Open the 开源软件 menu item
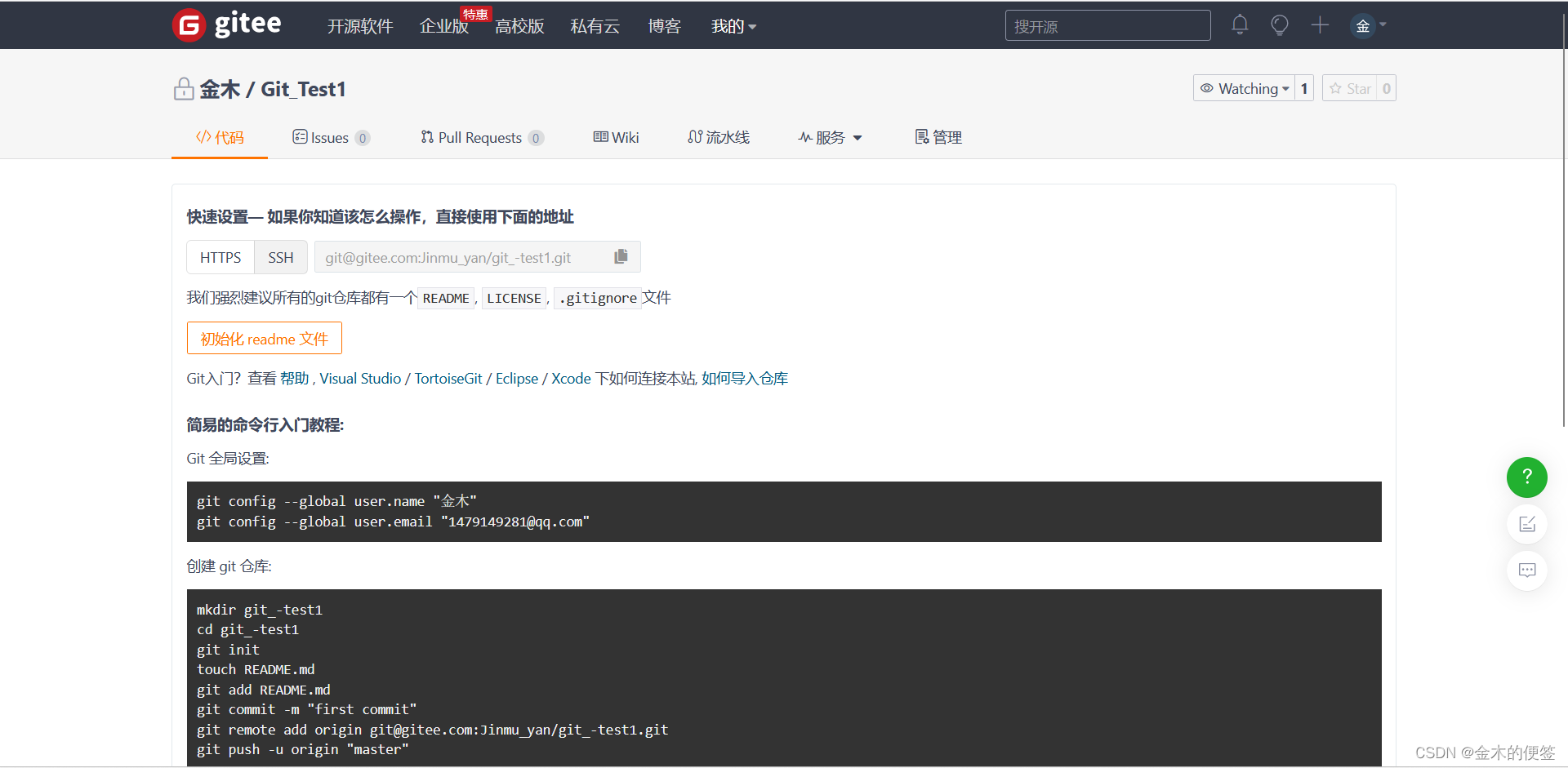This screenshot has height=768, width=1568. [x=360, y=26]
